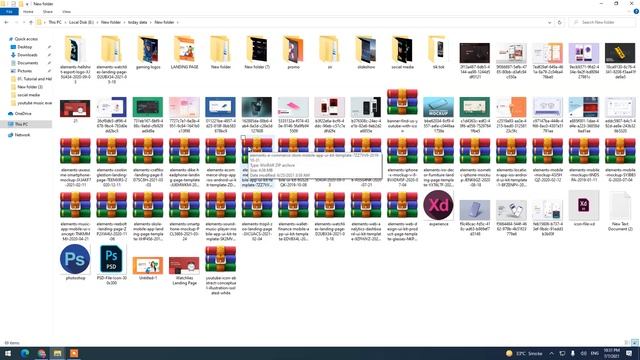Open the Share ribbon tab
Screen dimensions: 640x360
(x=48, y=12)
